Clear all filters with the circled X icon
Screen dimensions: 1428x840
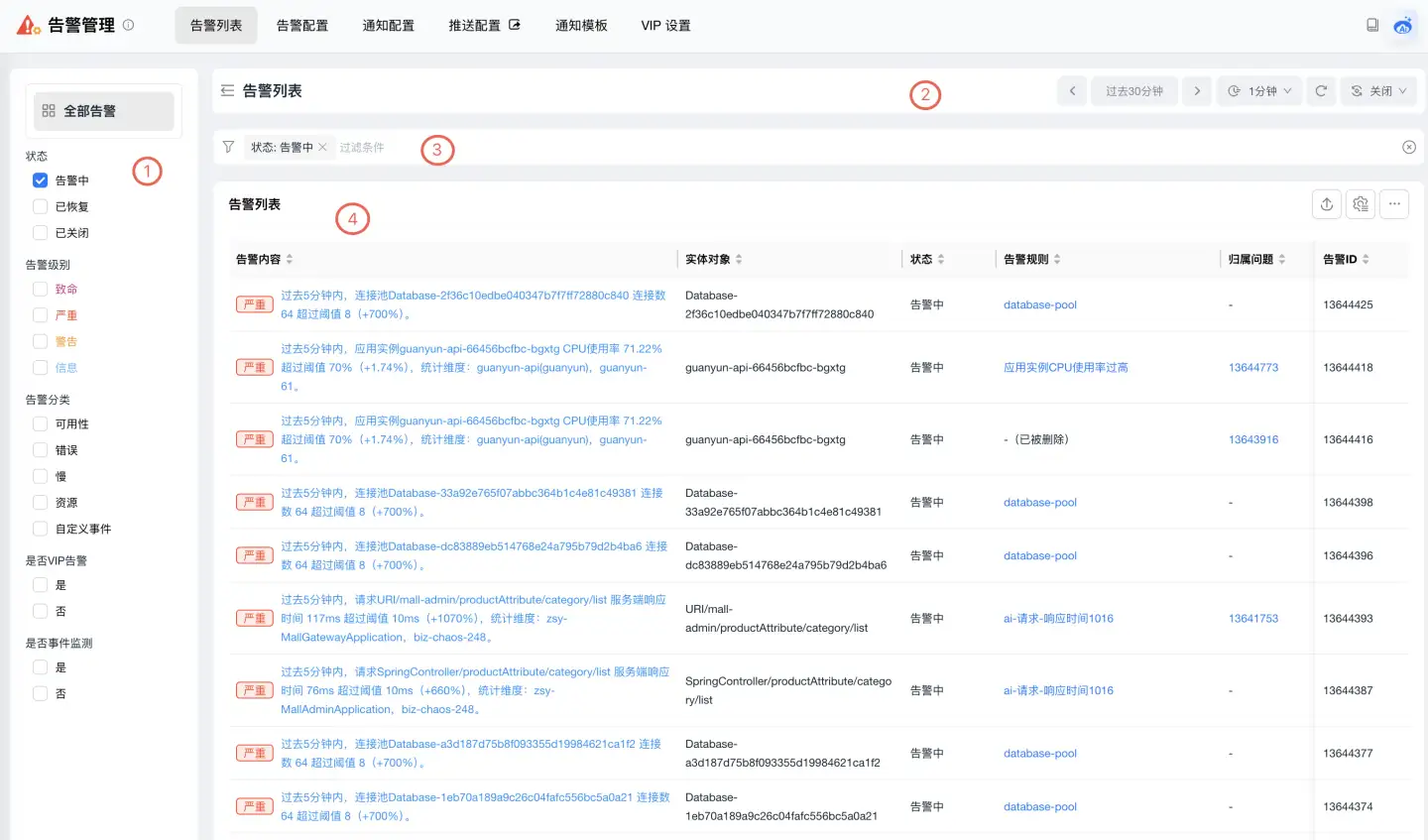click(x=1409, y=148)
